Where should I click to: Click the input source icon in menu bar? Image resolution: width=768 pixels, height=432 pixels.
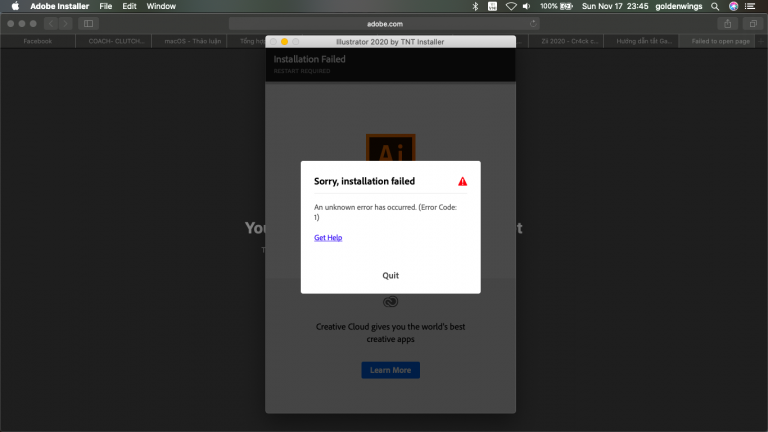tap(493, 6)
